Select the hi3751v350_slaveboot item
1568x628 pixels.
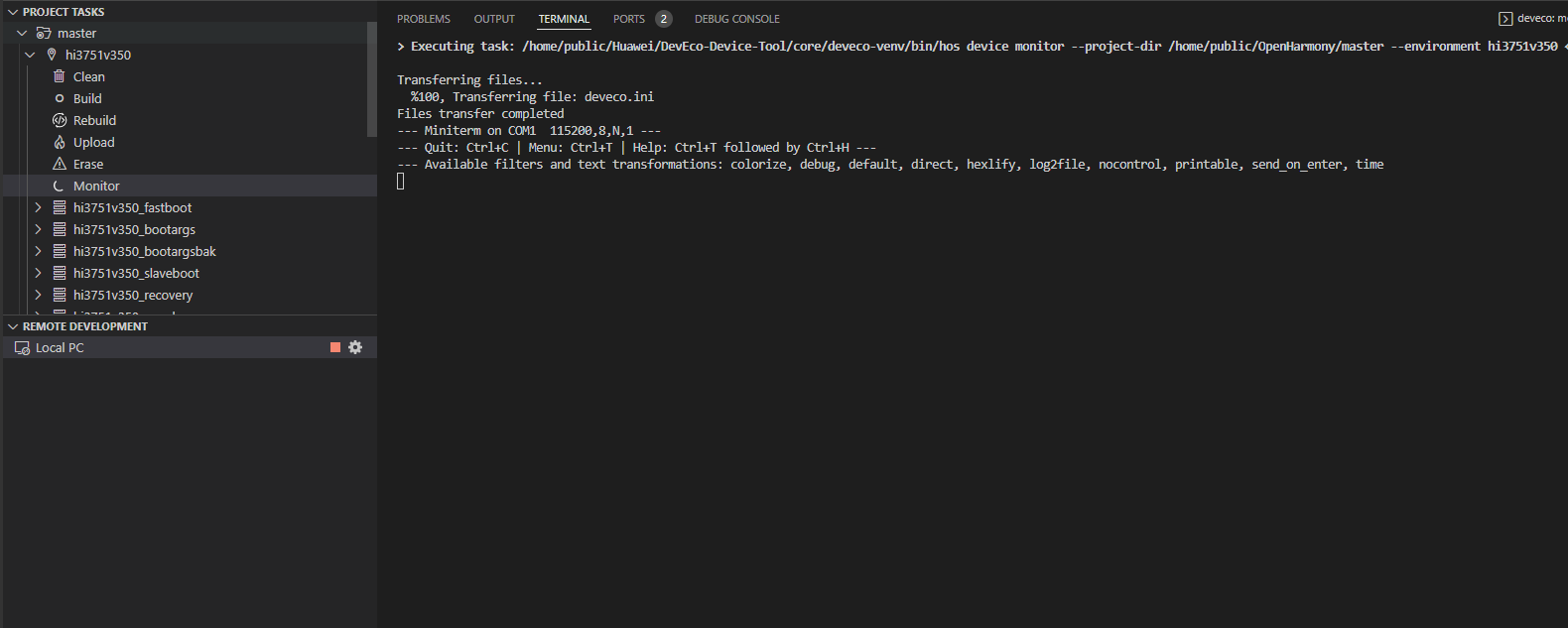[x=136, y=273]
